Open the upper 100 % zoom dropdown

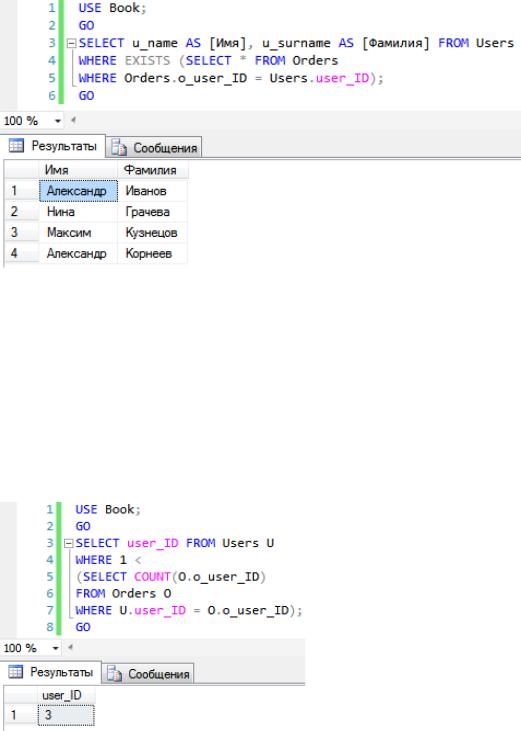(x=57, y=121)
